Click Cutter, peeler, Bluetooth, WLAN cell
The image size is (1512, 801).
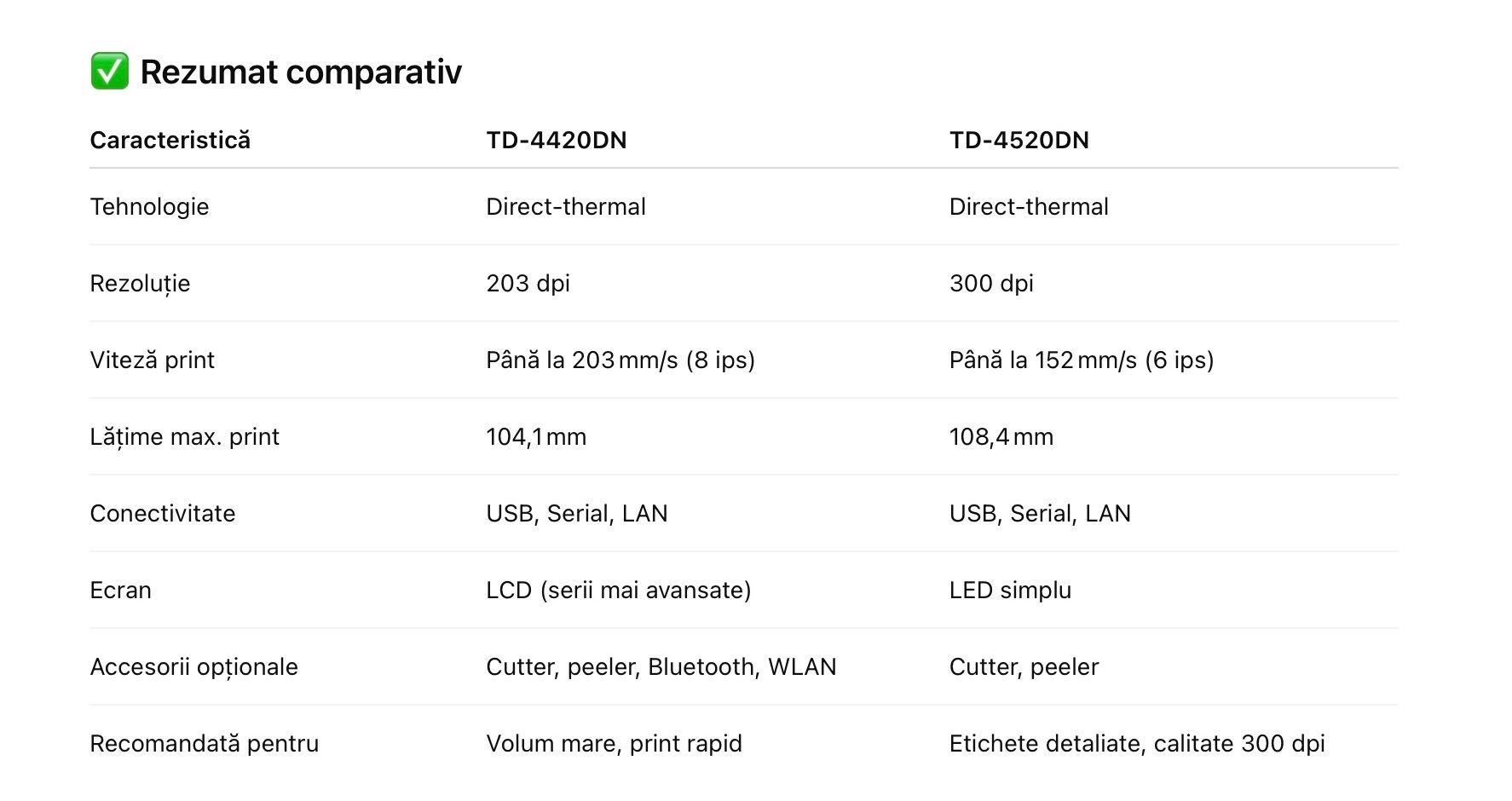point(661,667)
